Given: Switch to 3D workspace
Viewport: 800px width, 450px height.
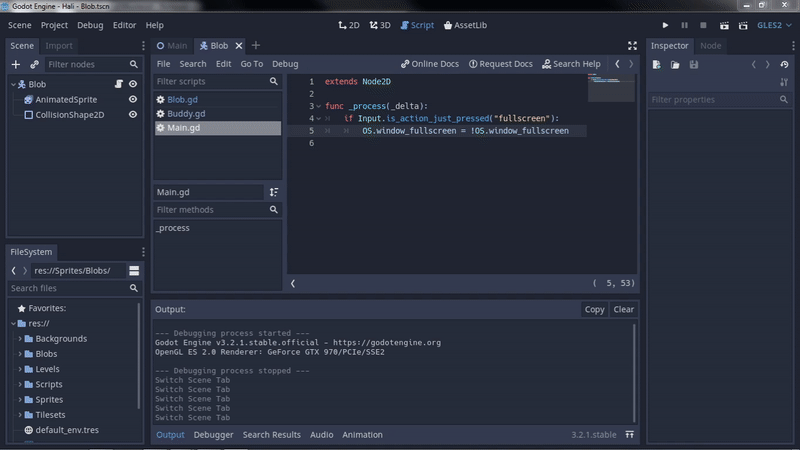Looking at the screenshot, I should [x=380, y=25].
